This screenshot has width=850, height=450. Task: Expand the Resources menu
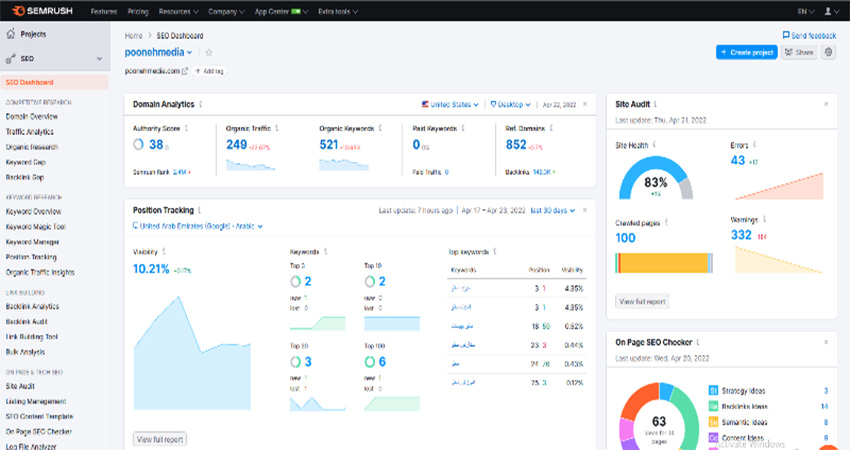click(178, 11)
